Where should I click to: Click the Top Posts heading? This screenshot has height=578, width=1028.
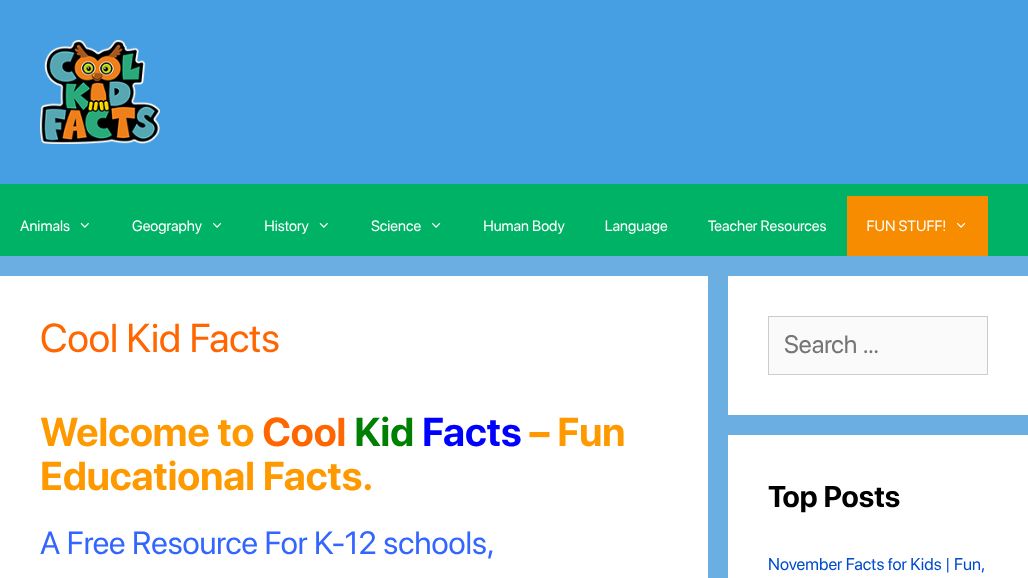pos(834,497)
